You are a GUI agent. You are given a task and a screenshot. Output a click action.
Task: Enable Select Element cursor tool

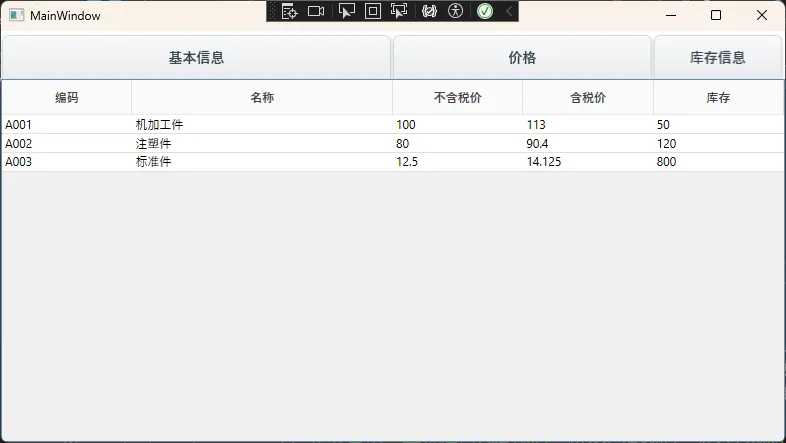tap(347, 11)
